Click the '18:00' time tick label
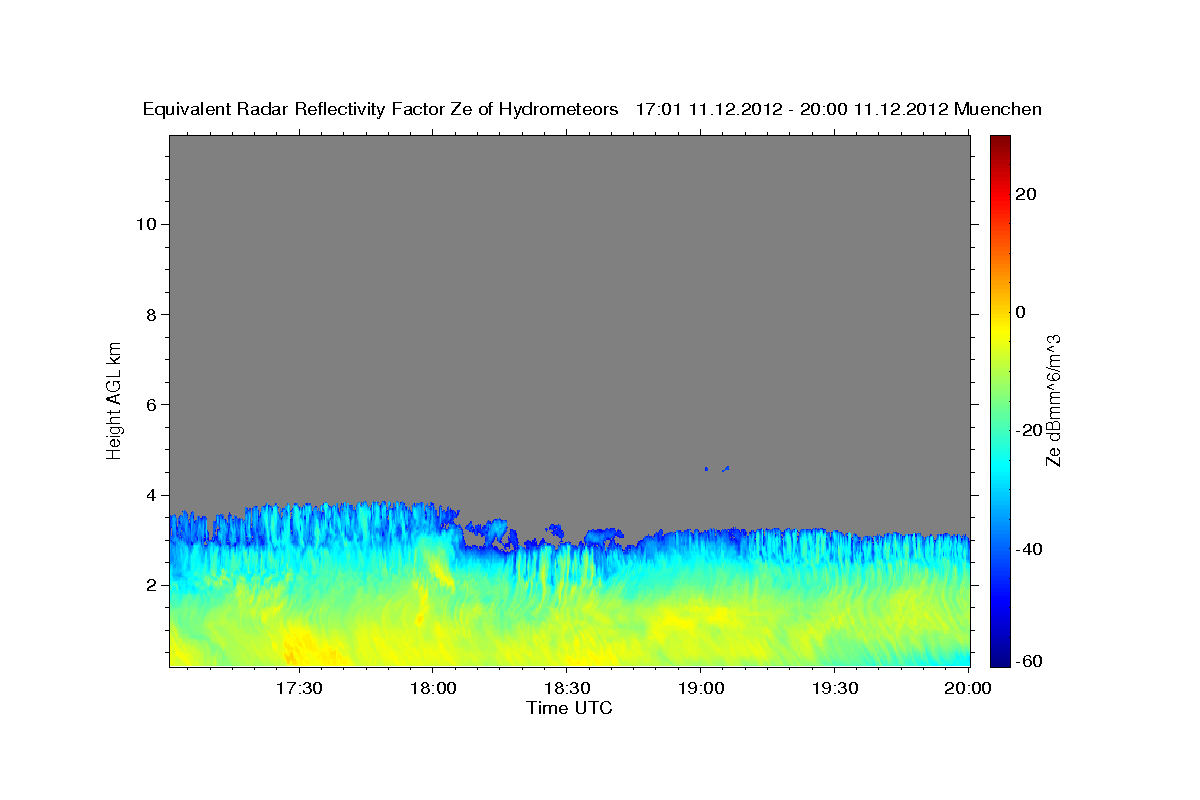 coord(432,688)
